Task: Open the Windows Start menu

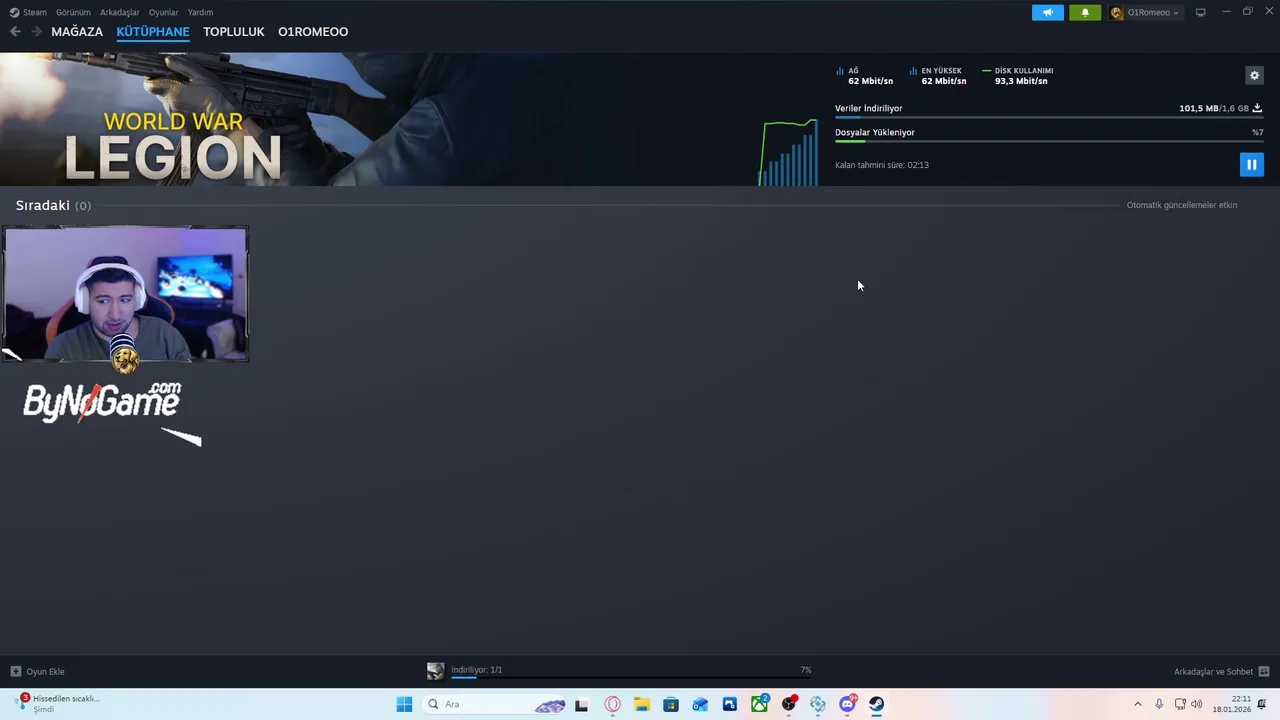Action: coord(404,704)
